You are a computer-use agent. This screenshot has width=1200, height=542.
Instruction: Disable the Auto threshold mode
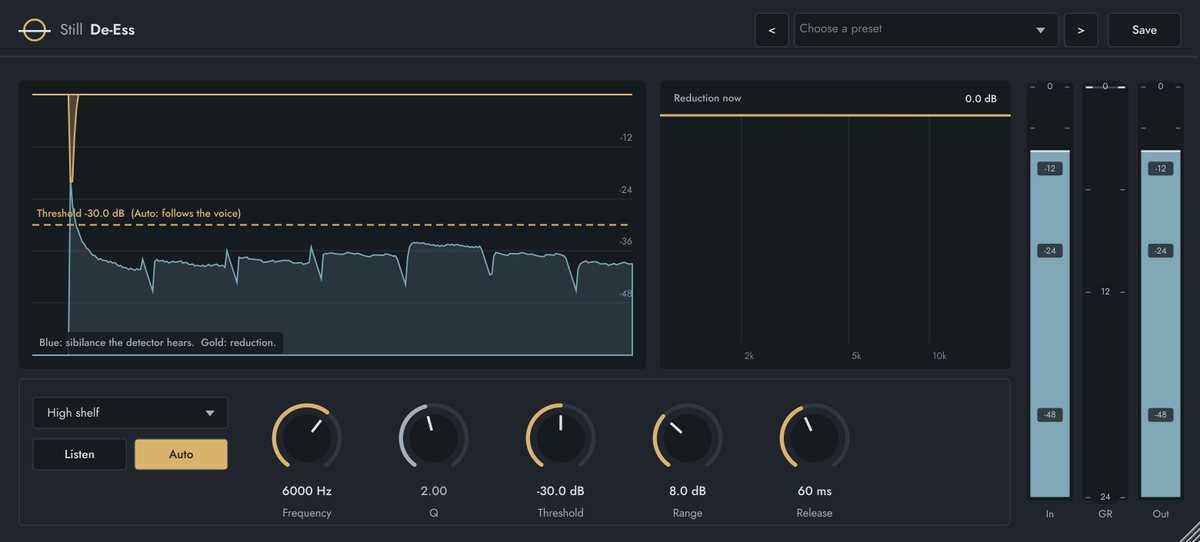pyautogui.click(x=181, y=454)
